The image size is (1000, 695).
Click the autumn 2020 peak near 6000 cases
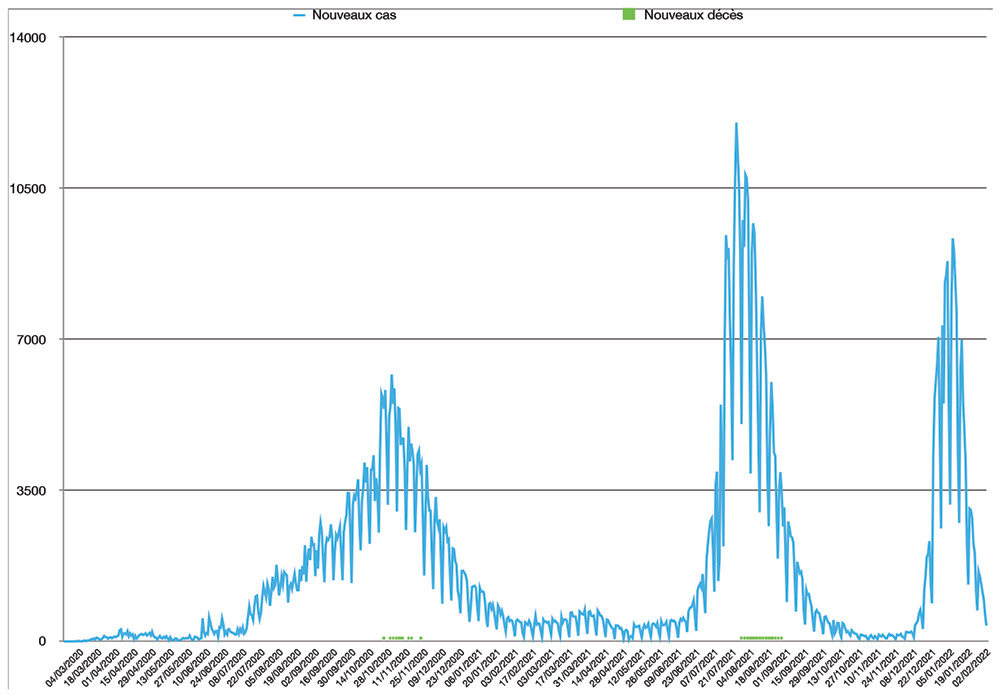(x=391, y=376)
